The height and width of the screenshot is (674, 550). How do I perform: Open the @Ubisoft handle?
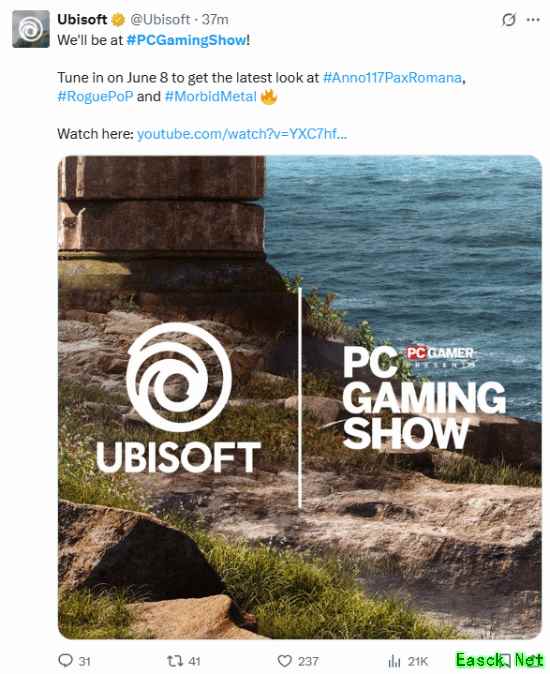(160, 20)
